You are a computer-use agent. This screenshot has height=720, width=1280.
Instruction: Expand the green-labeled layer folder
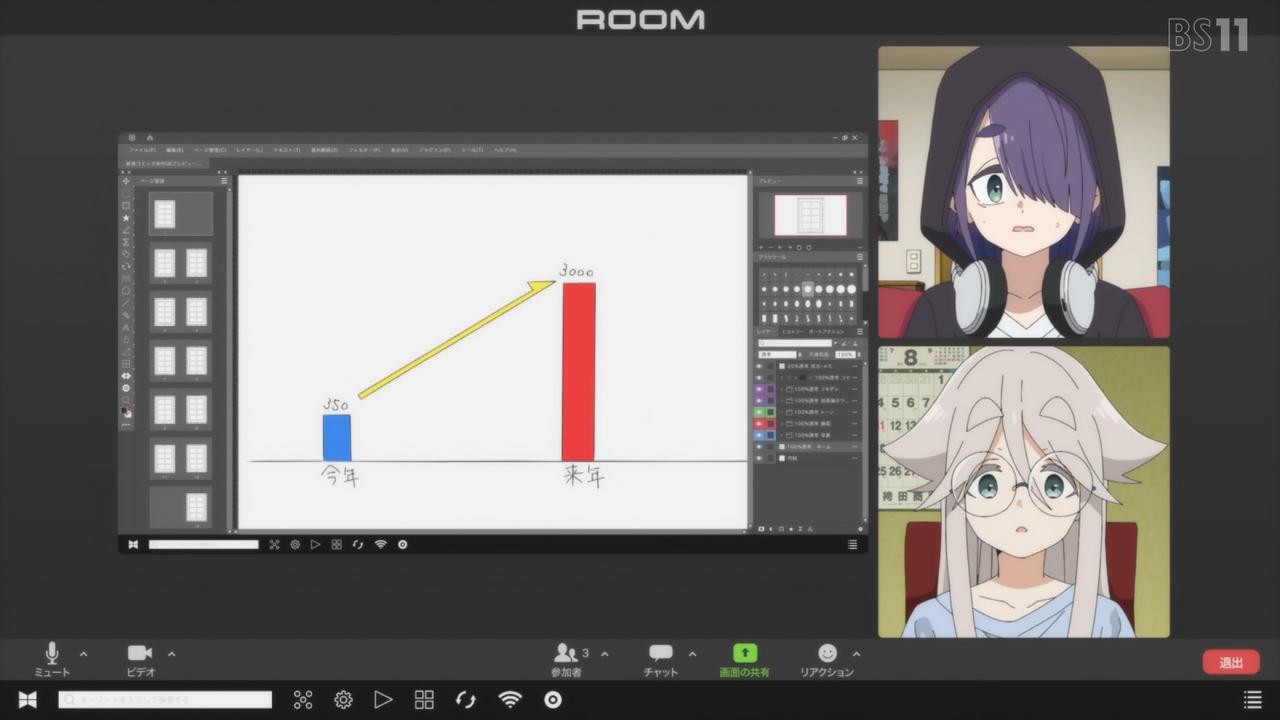[782, 412]
